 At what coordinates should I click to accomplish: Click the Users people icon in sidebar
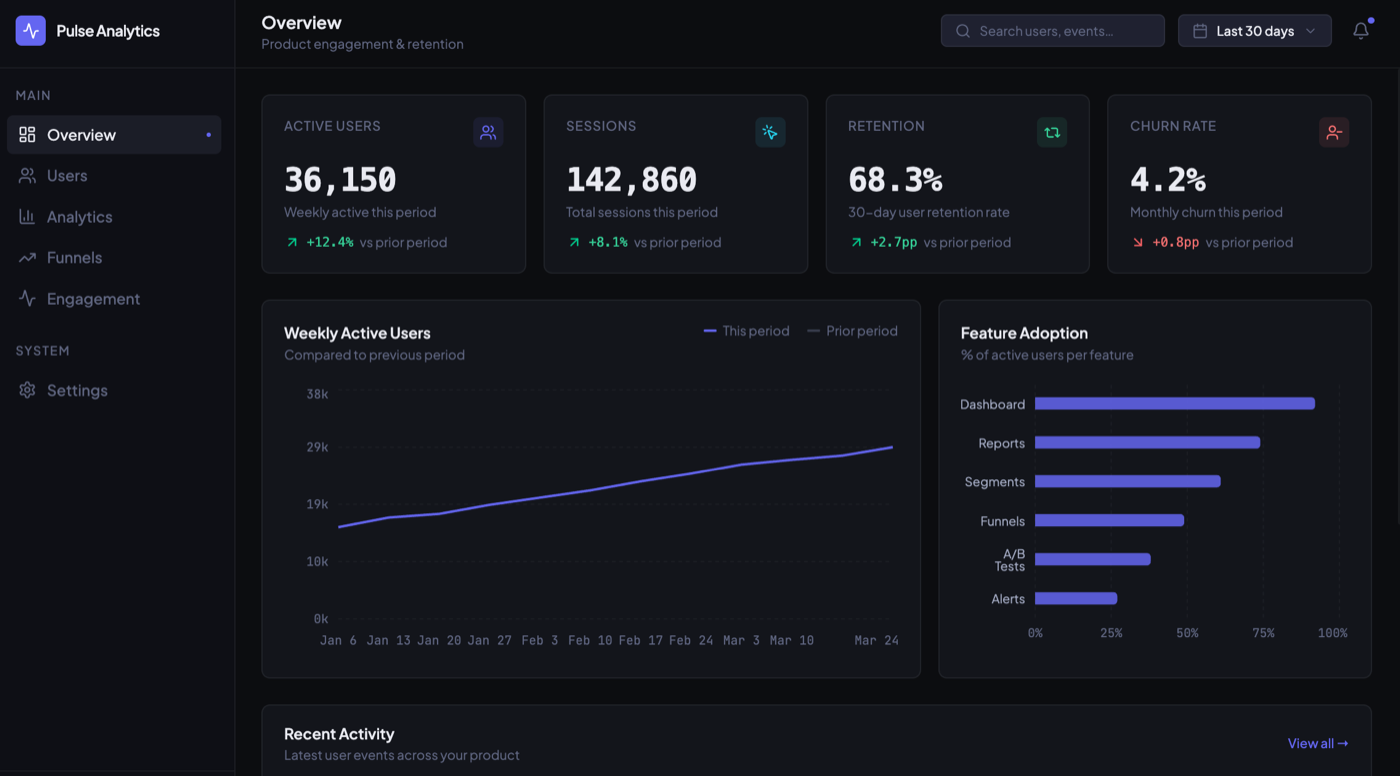(27, 176)
